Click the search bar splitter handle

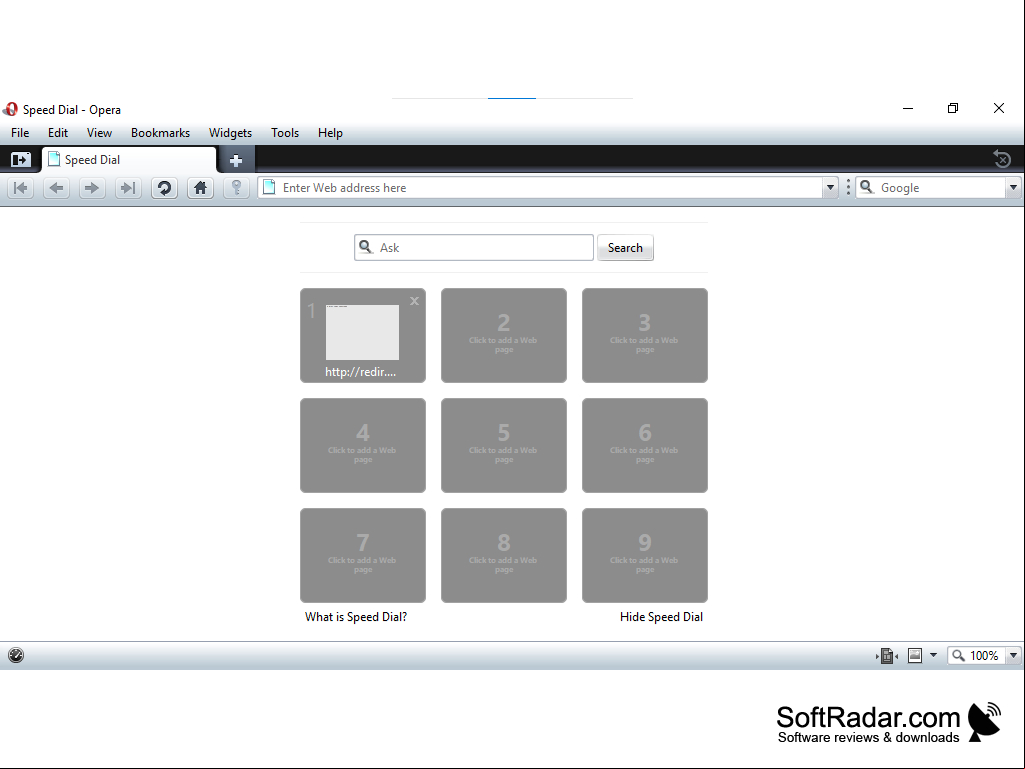848,188
